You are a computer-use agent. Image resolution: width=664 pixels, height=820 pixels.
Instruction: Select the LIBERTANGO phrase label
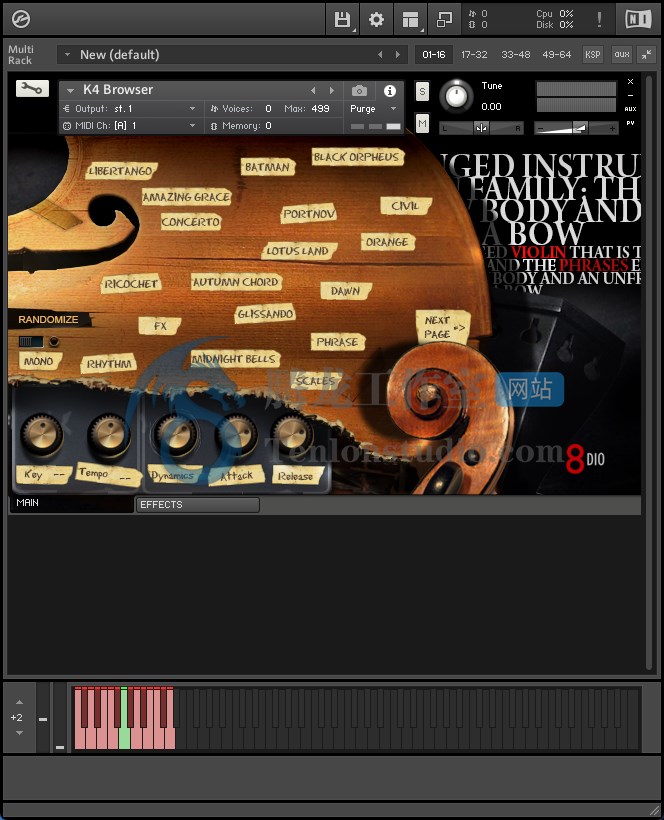[x=121, y=171]
